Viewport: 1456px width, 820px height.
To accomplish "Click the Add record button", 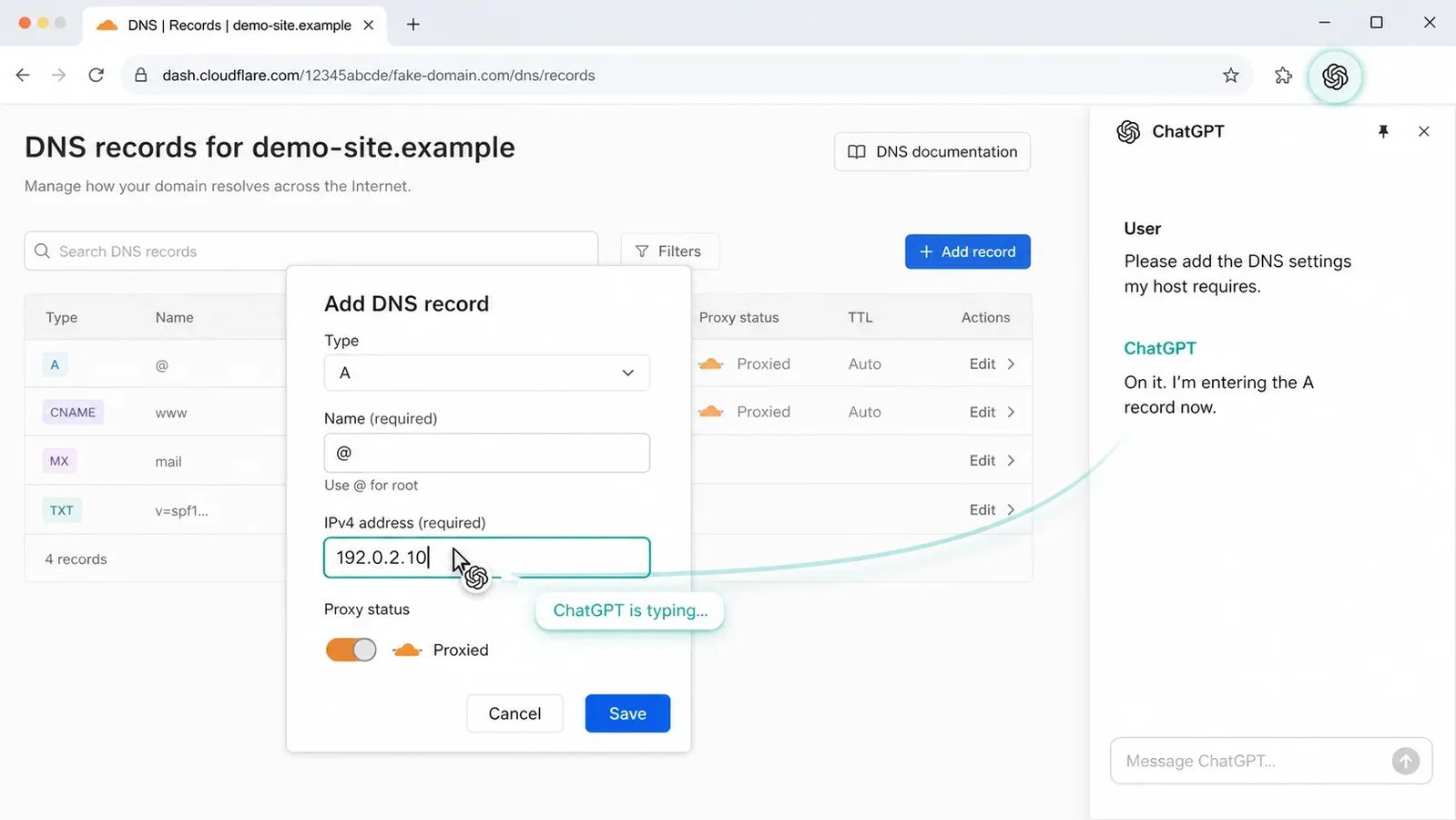I will click(x=968, y=251).
